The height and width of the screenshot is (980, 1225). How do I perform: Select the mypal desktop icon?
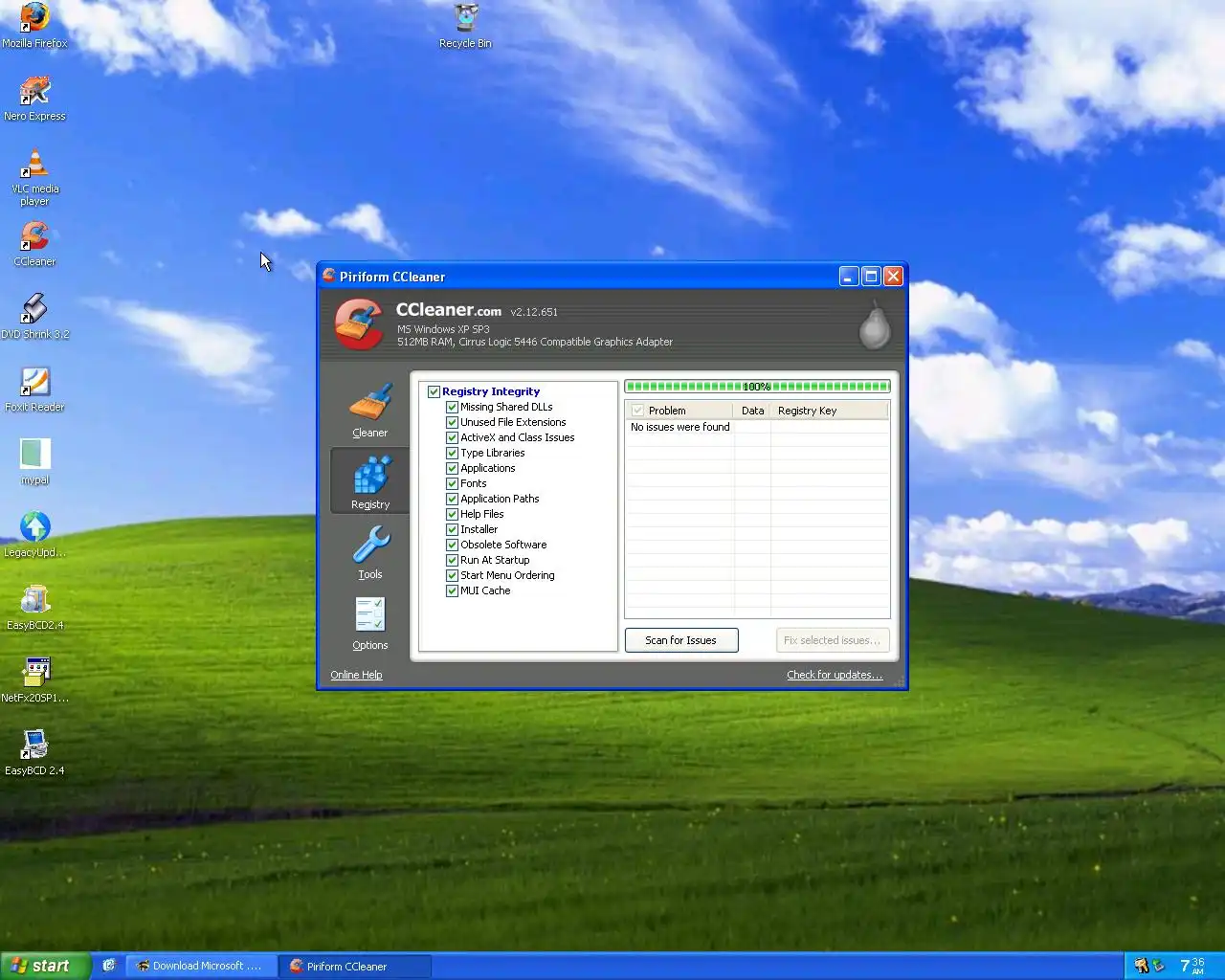pos(34,462)
